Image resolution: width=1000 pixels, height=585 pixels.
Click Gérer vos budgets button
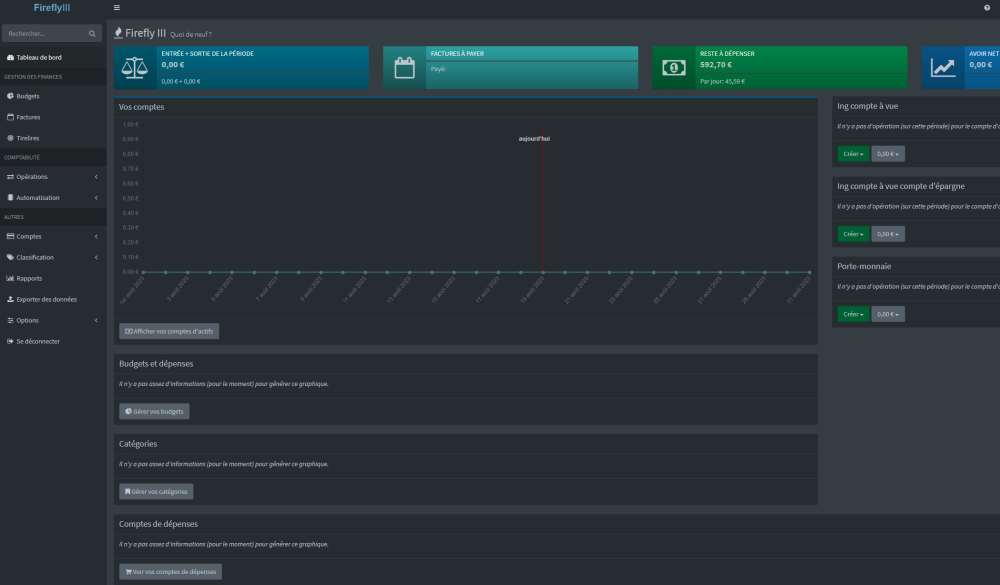(154, 411)
